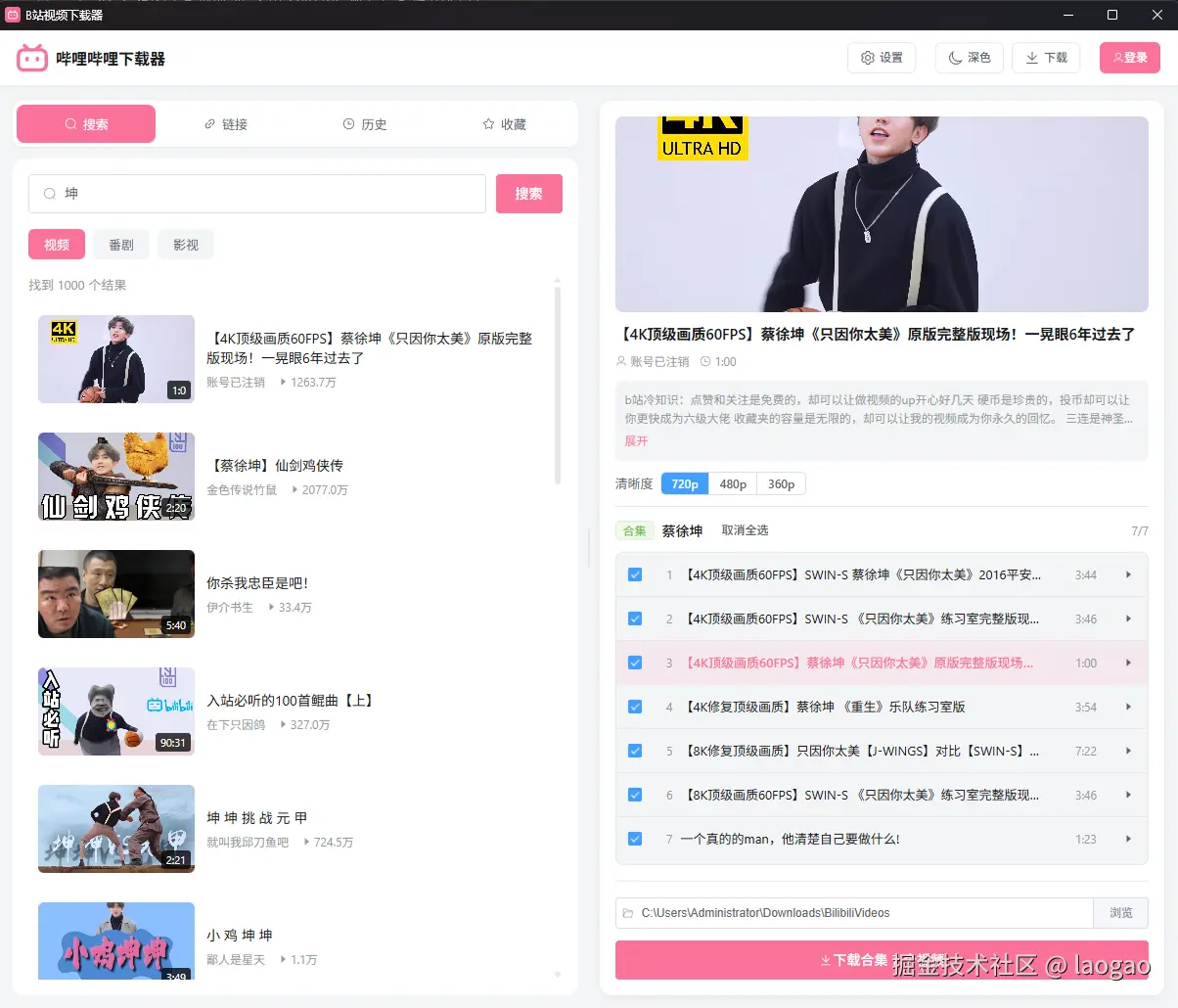This screenshot has height=1008, width=1178.
Task: Select 480p quality option
Action: coord(733,484)
